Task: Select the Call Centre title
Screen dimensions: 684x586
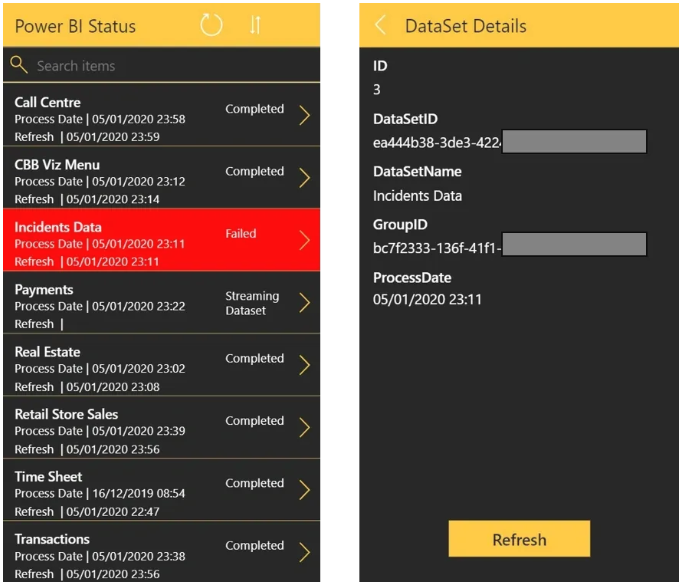Action: click(48, 103)
